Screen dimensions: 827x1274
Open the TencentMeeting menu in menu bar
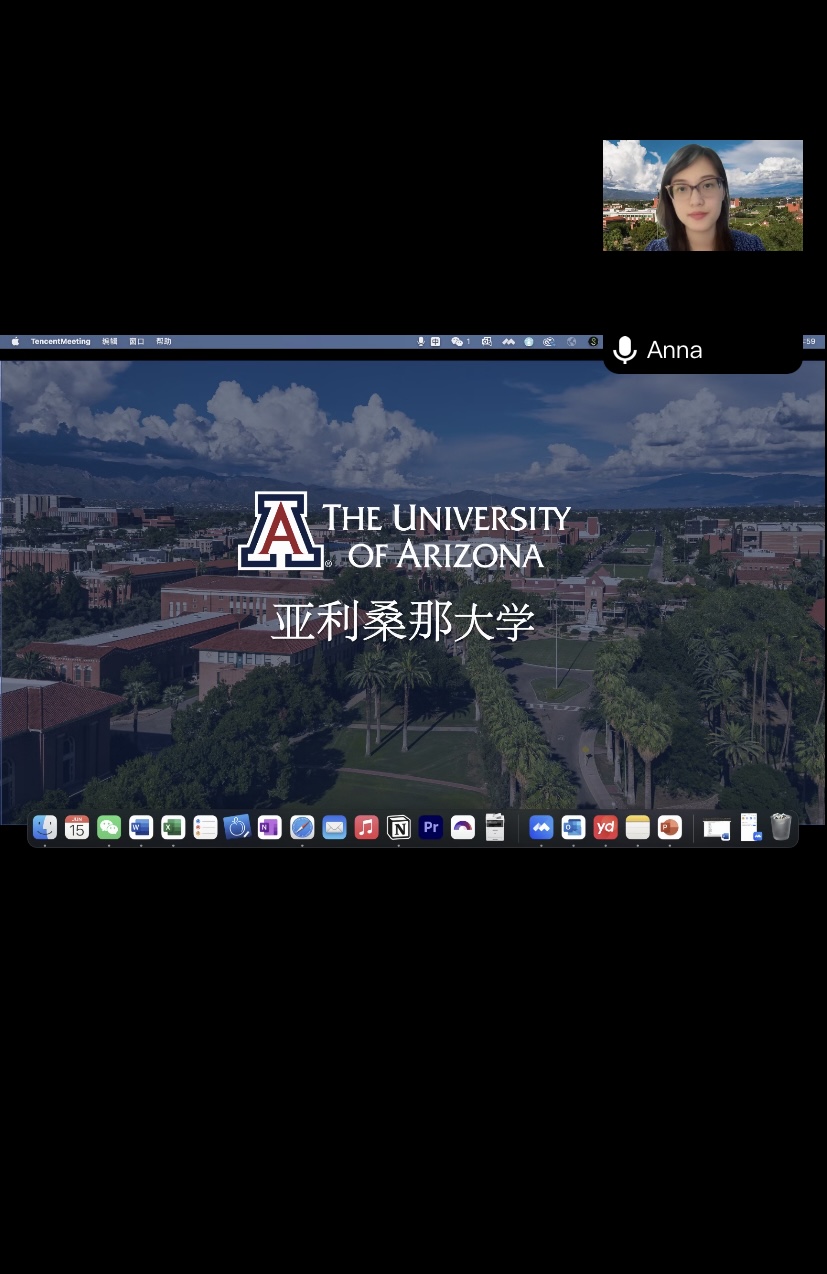(60, 342)
